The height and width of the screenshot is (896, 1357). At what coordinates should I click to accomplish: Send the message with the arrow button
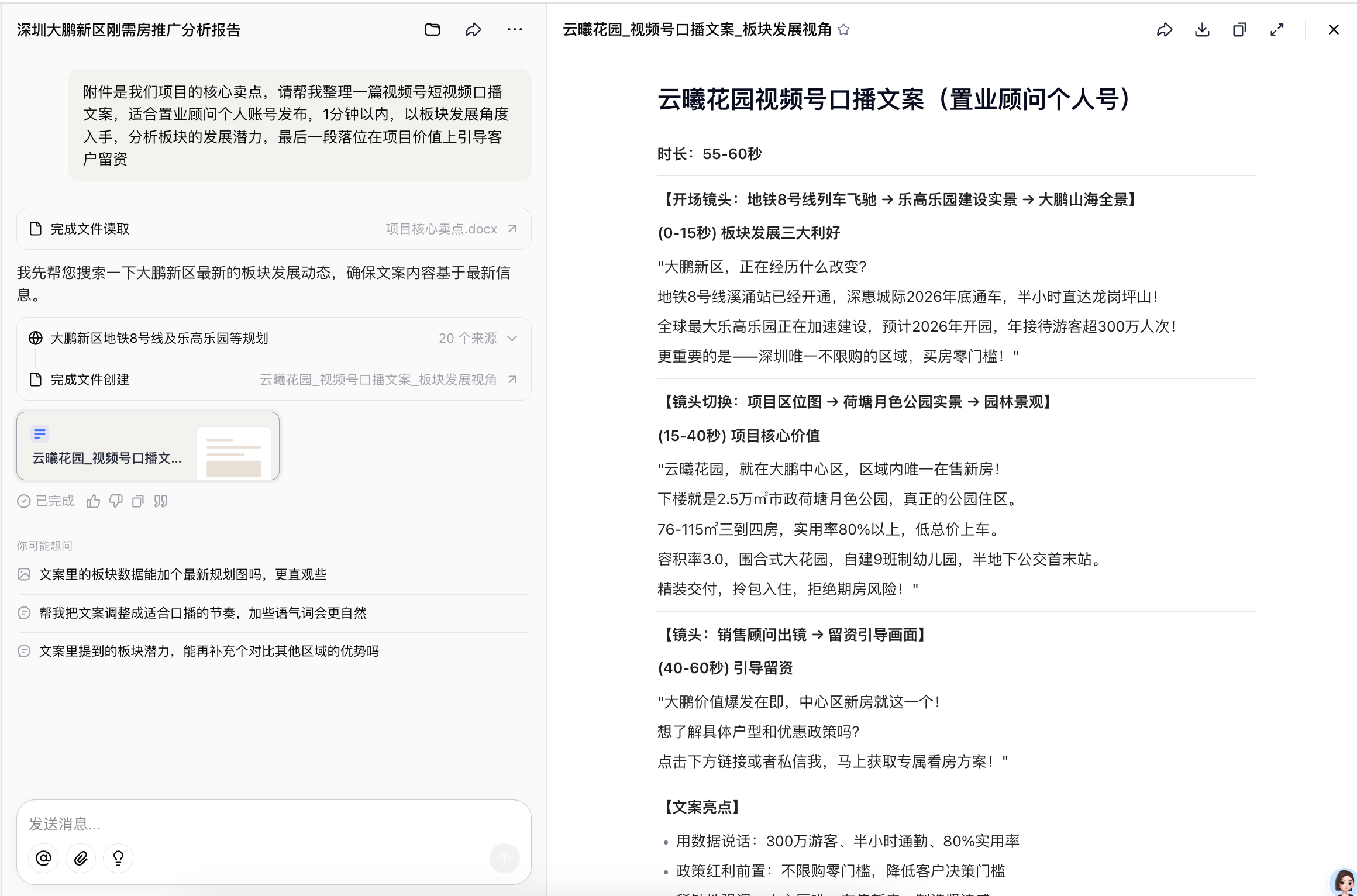pyautogui.click(x=504, y=858)
